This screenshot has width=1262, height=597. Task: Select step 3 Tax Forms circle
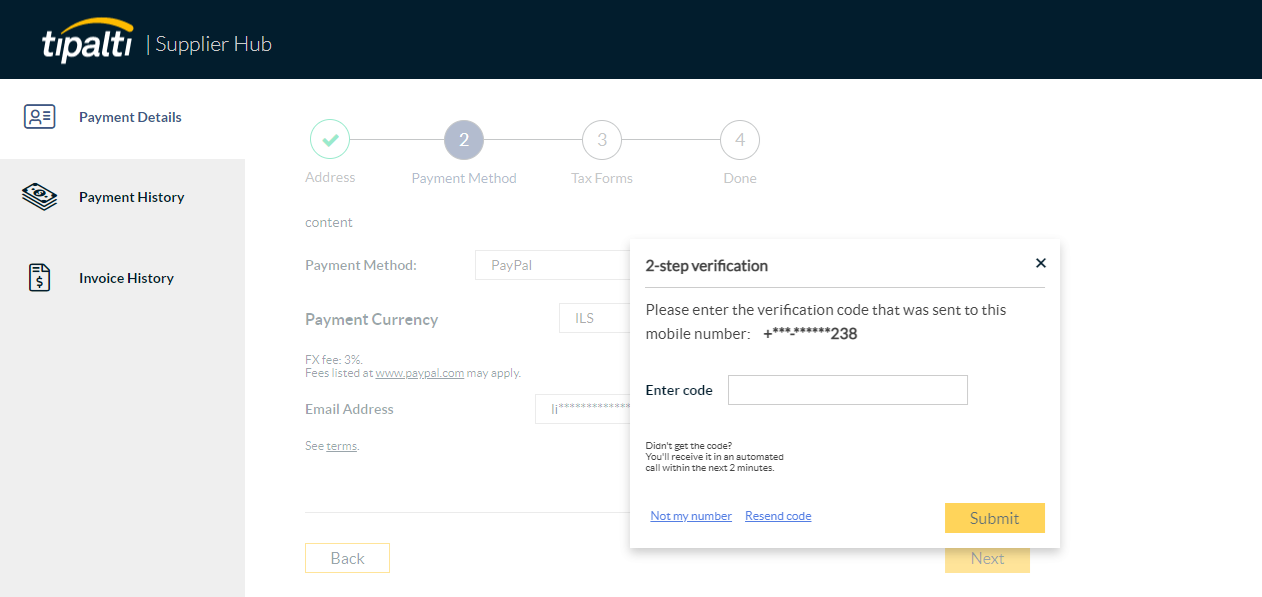click(602, 140)
